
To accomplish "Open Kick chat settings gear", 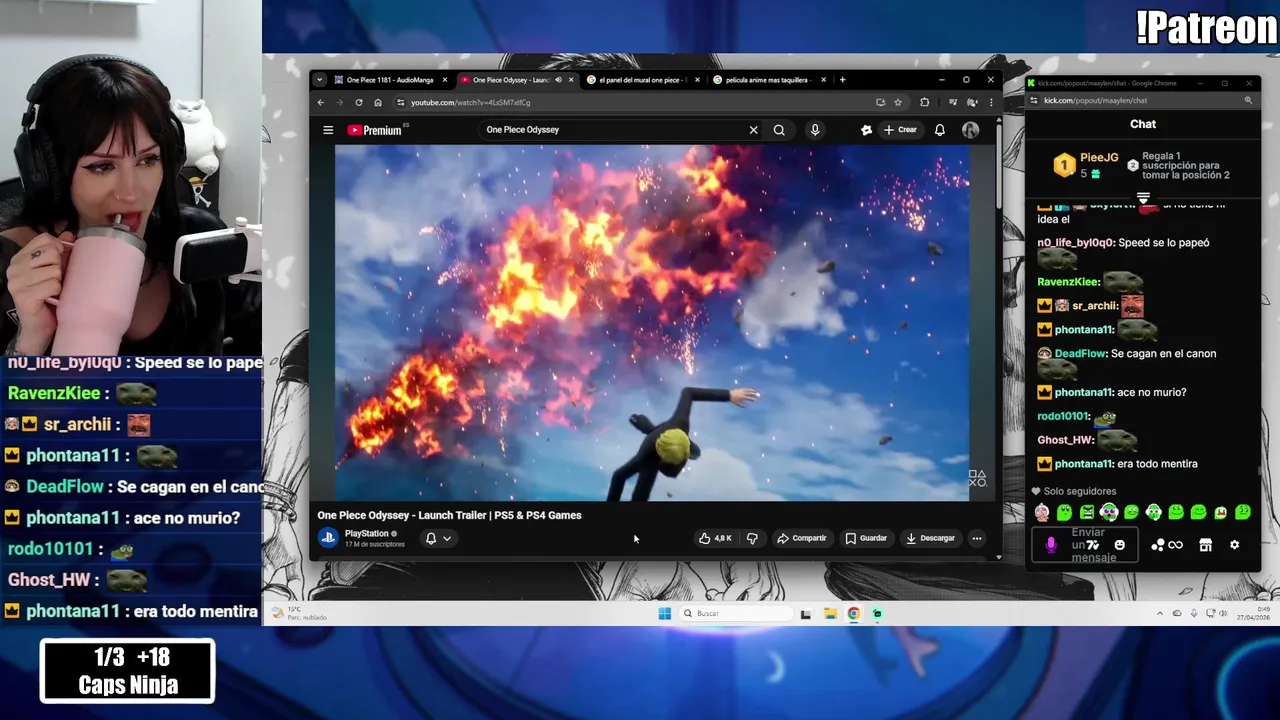I will [1234, 545].
